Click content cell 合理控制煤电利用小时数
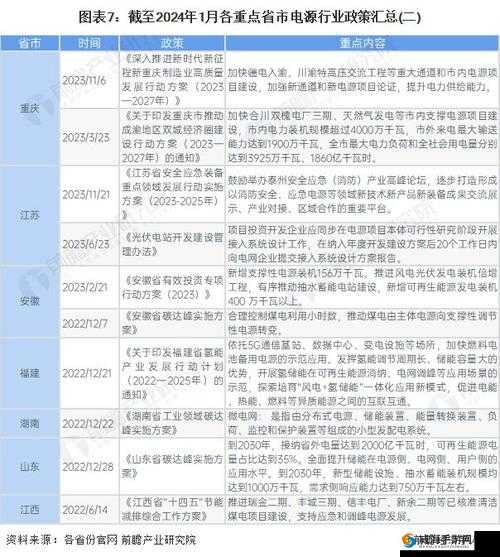This screenshot has height=557, width=500. tap(362, 323)
